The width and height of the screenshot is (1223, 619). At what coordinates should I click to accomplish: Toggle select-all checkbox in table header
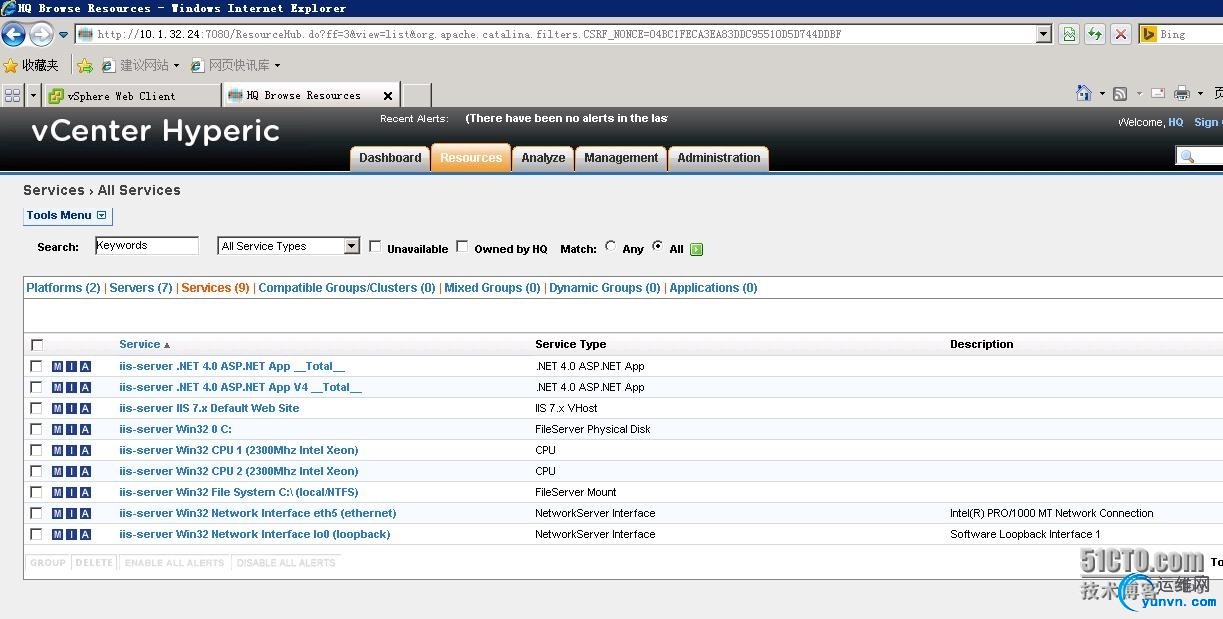(37, 345)
